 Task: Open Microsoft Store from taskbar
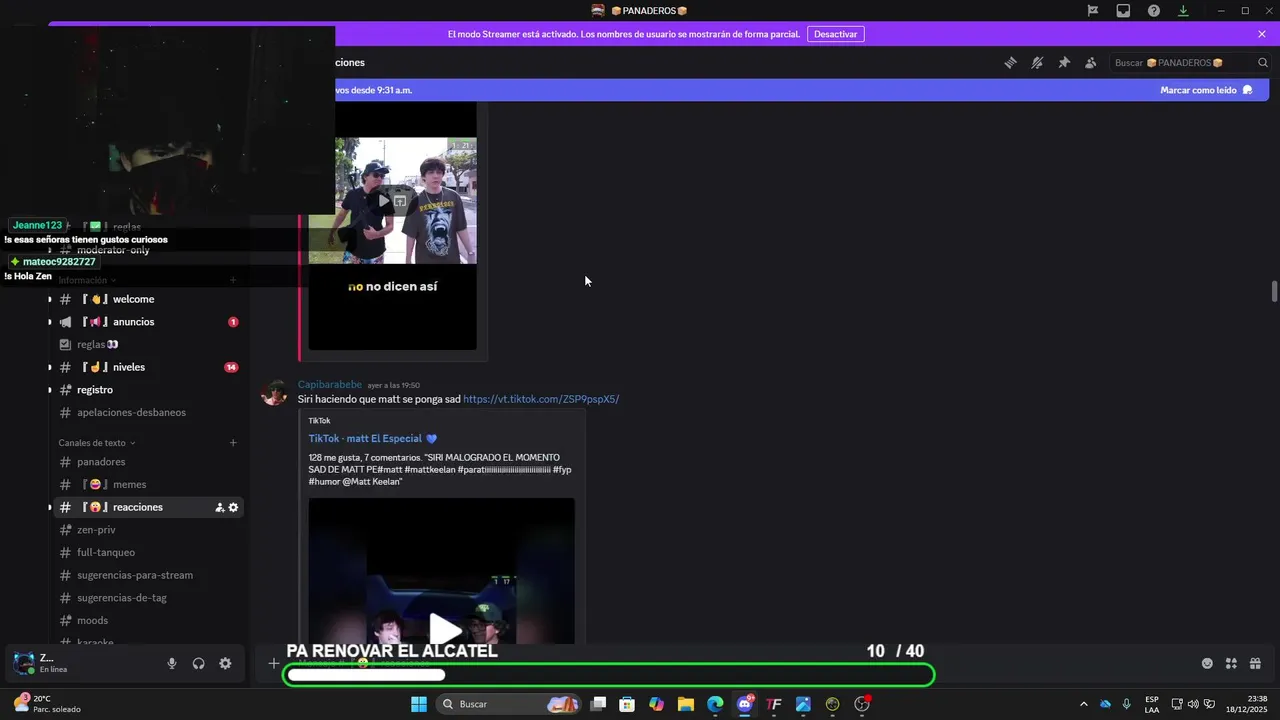pyautogui.click(x=627, y=704)
